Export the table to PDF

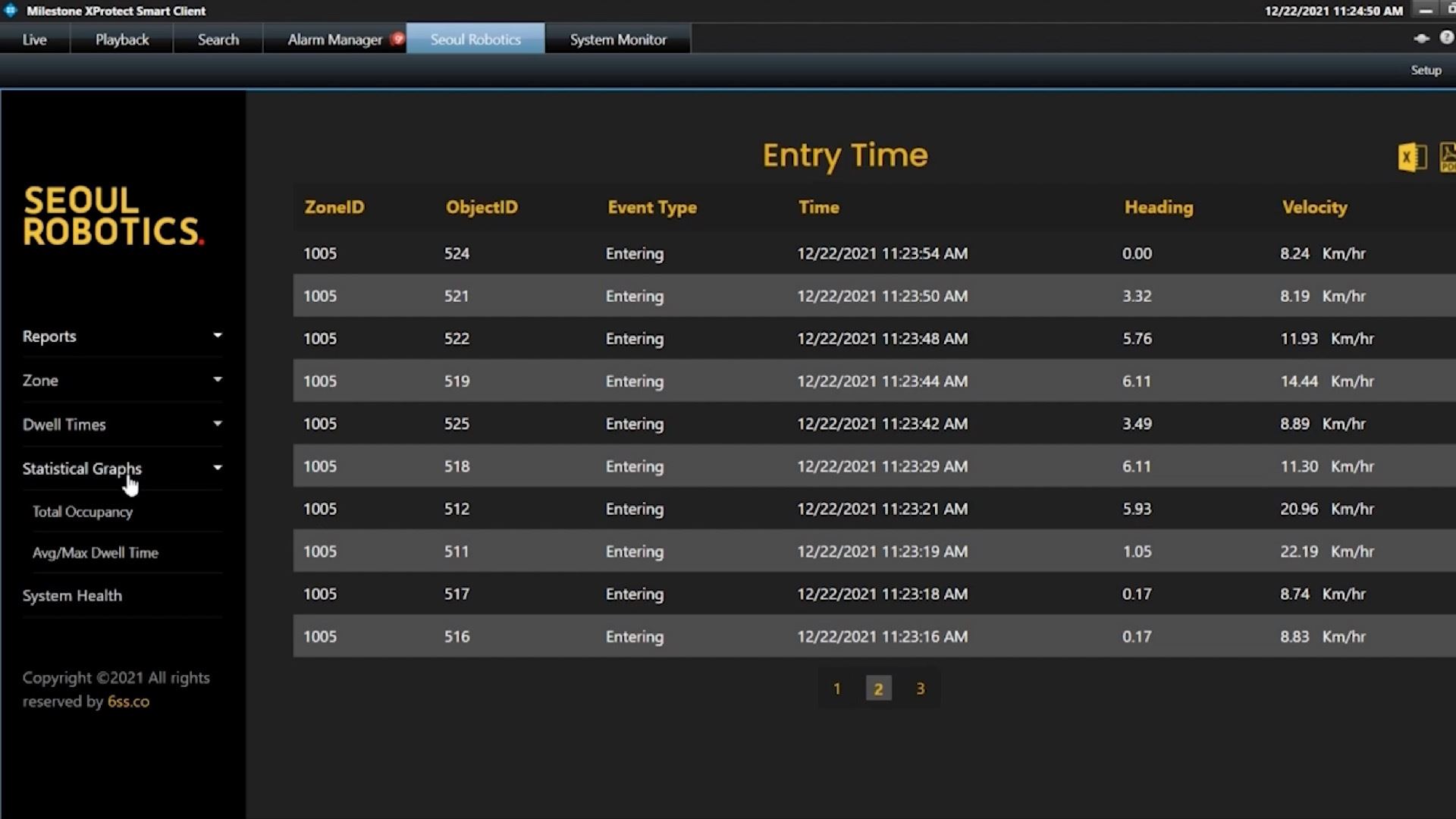[x=1448, y=158]
